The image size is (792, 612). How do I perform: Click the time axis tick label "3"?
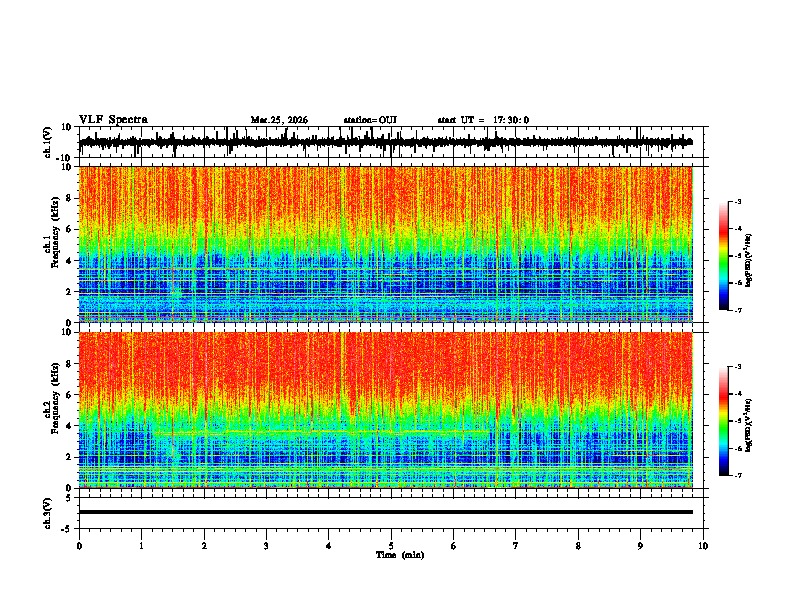pos(266,546)
